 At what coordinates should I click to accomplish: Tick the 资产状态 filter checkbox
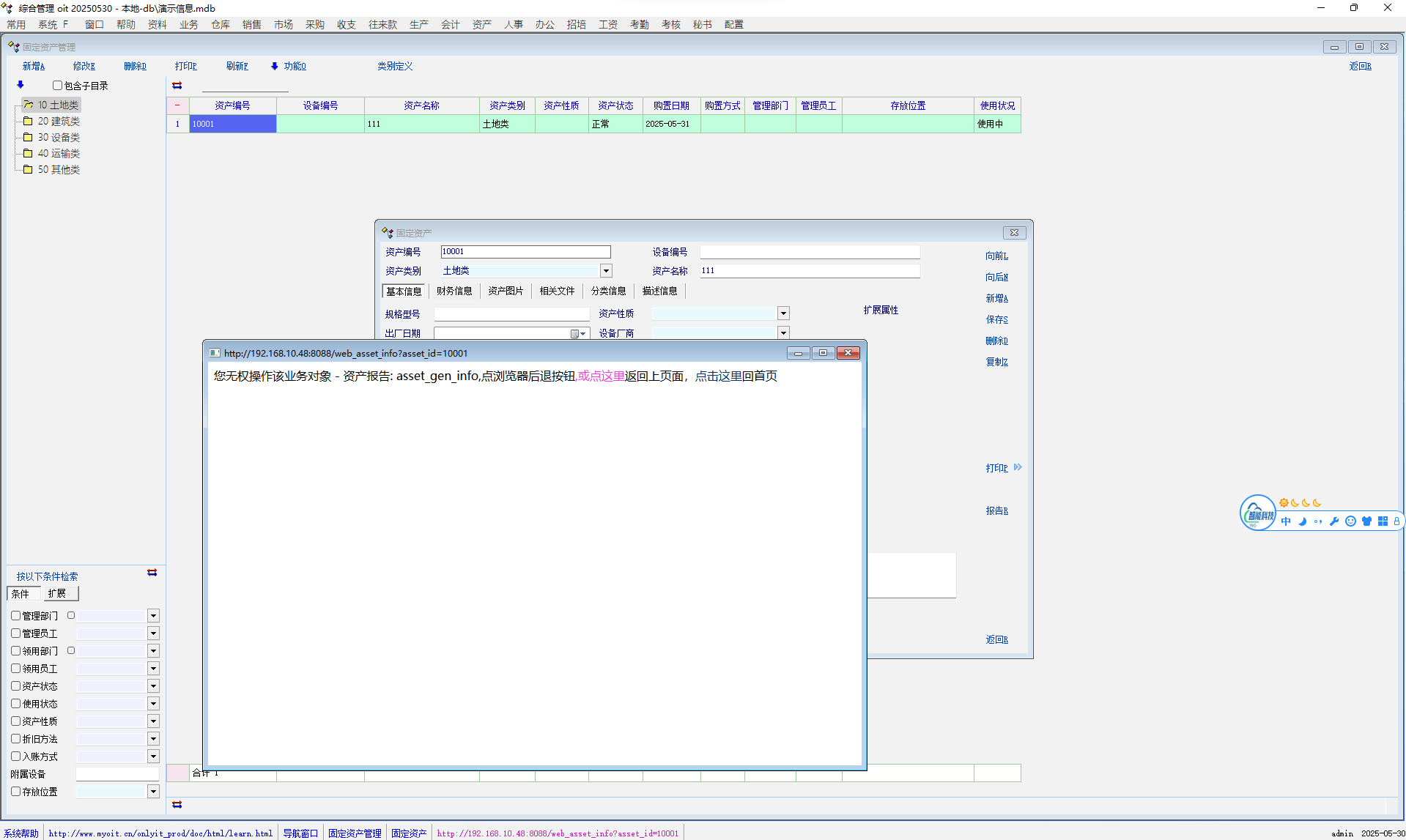(x=15, y=686)
